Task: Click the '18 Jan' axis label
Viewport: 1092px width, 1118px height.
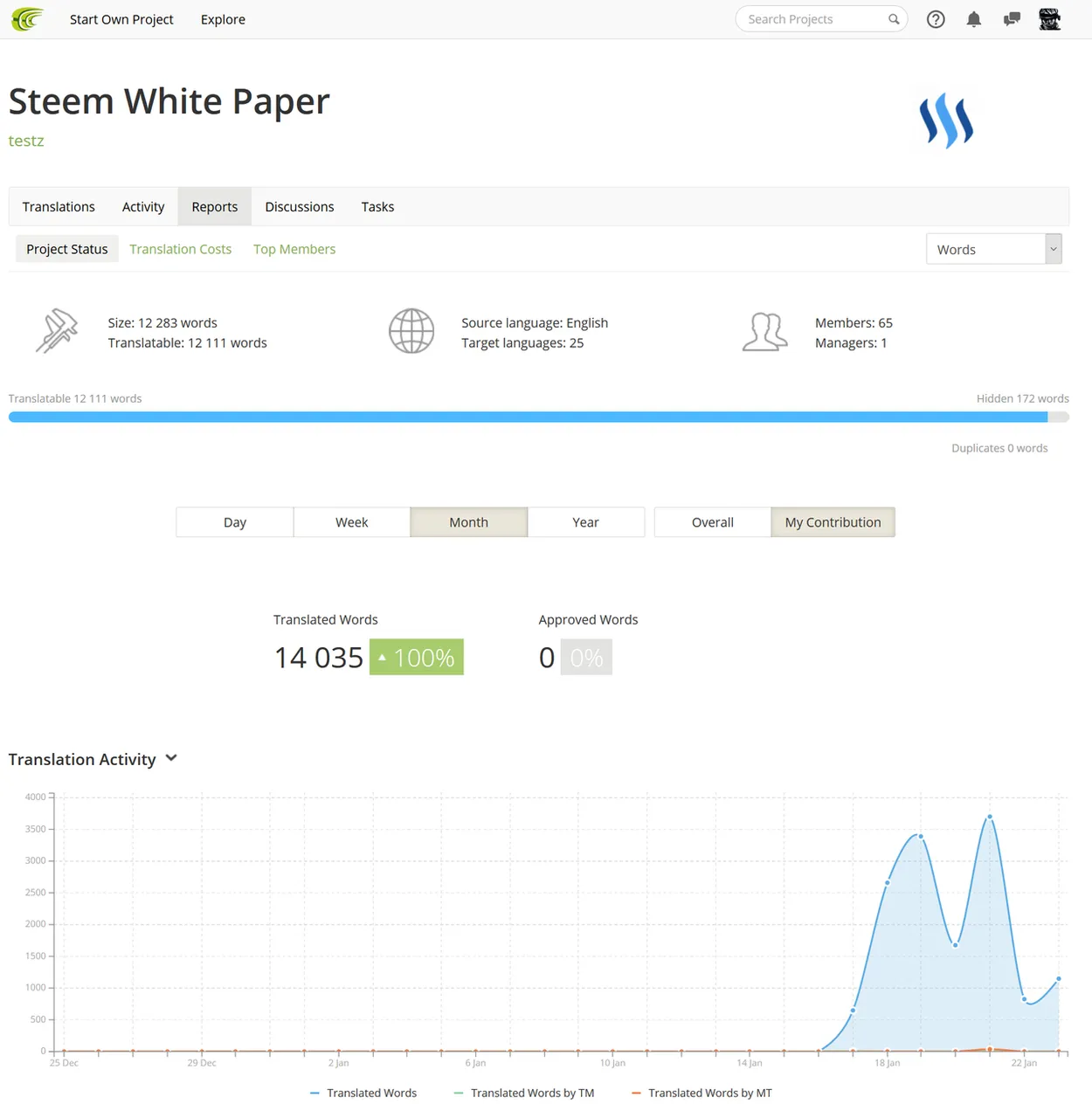Action: (887, 1063)
